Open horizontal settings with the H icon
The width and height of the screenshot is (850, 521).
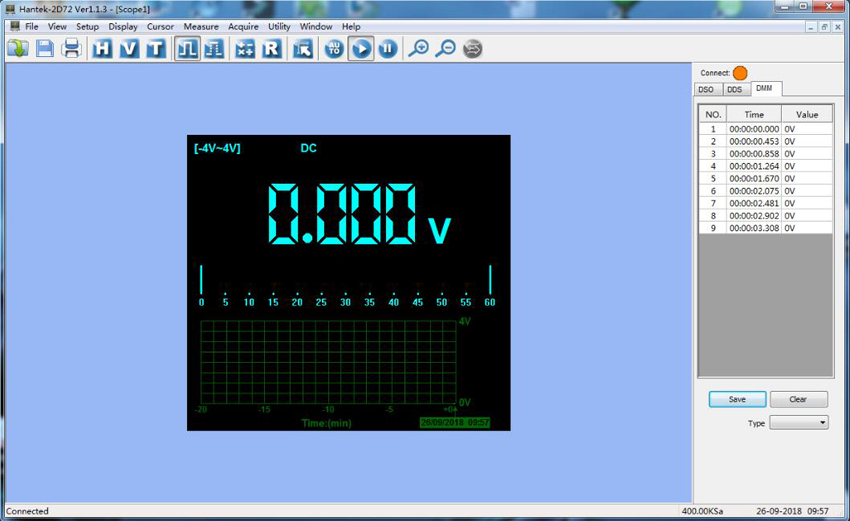[x=101, y=49]
